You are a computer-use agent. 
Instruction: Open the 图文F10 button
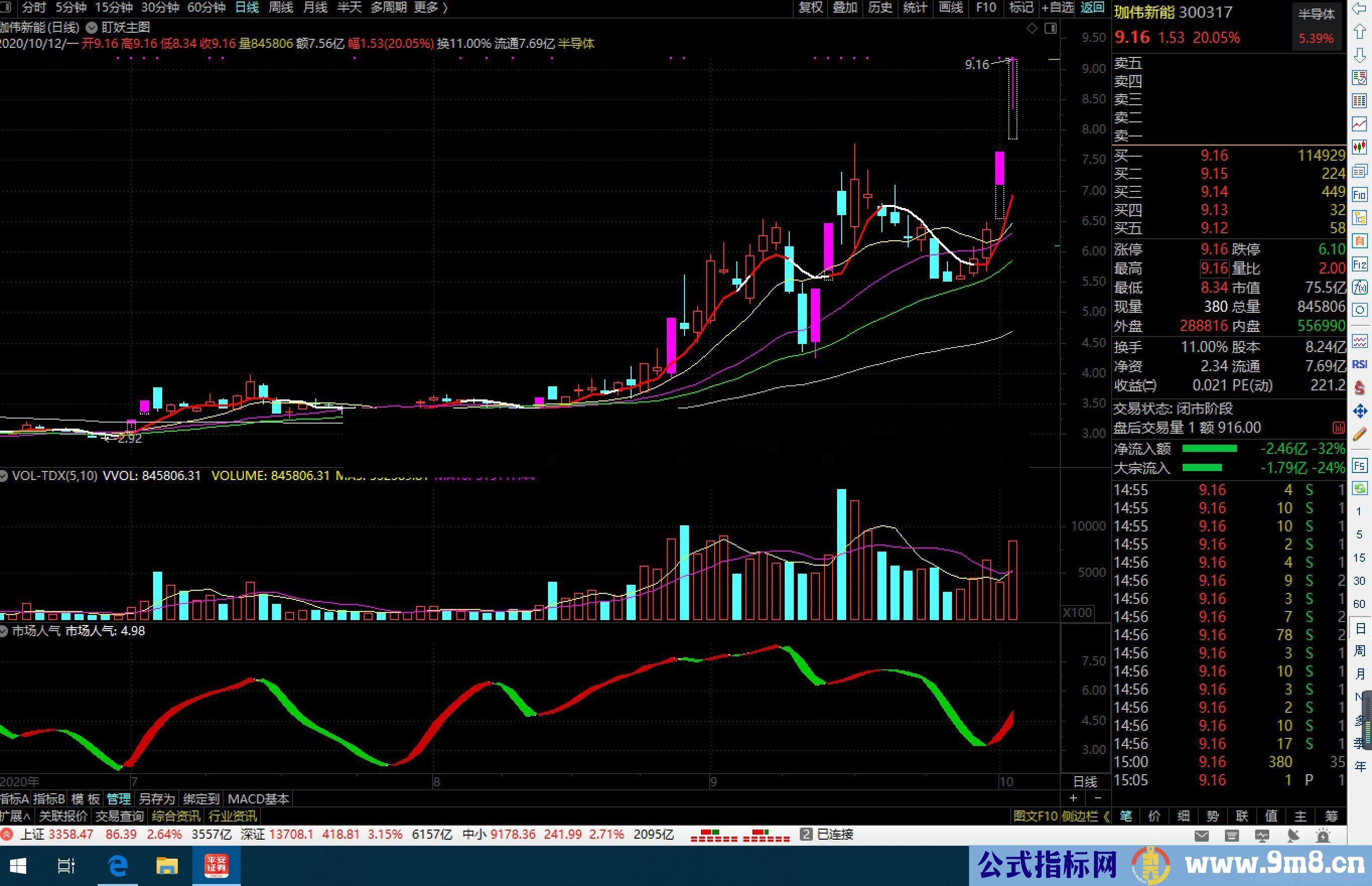pos(1035,816)
